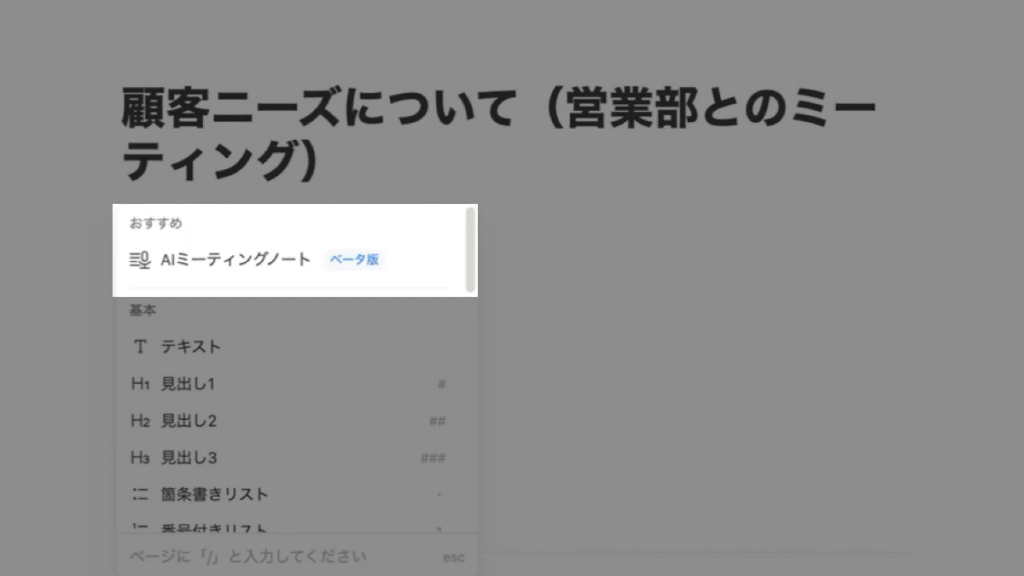
Task: Click the numbered list icon
Action: pyautogui.click(x=142, y=527)
